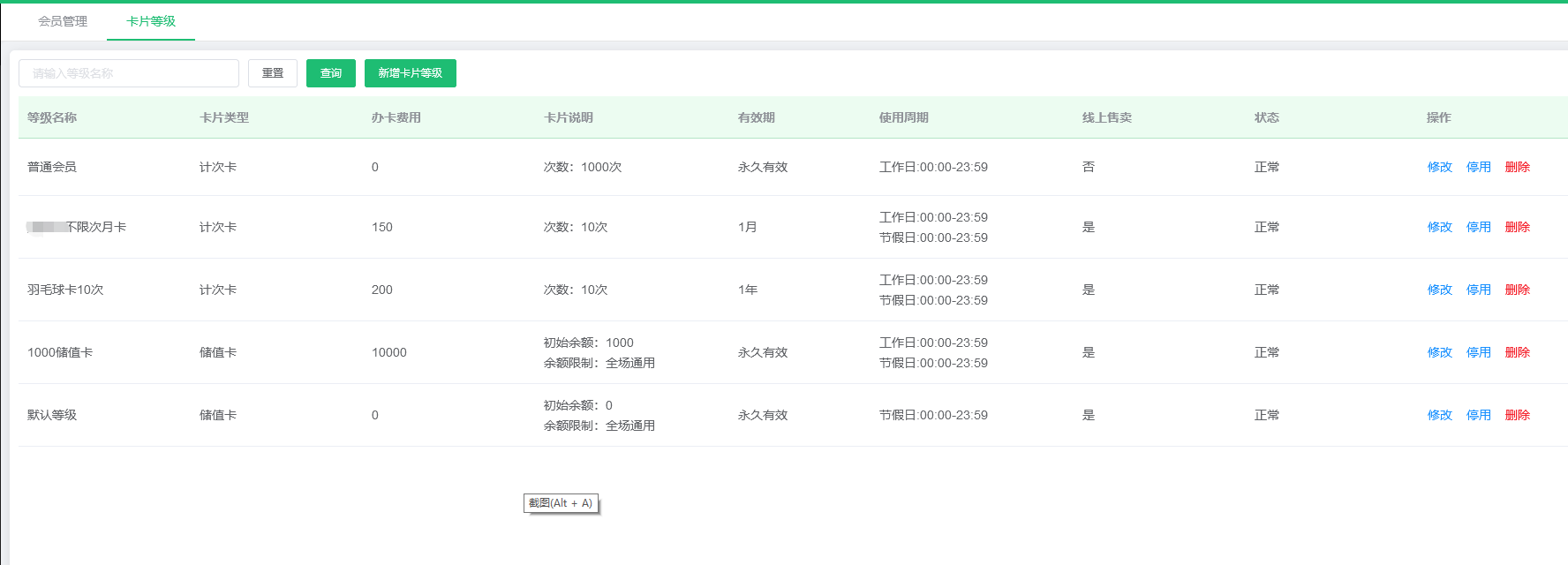
Task: Click 删除 for the 不限次月卡 row
Action: click(x=1518, y=227)
